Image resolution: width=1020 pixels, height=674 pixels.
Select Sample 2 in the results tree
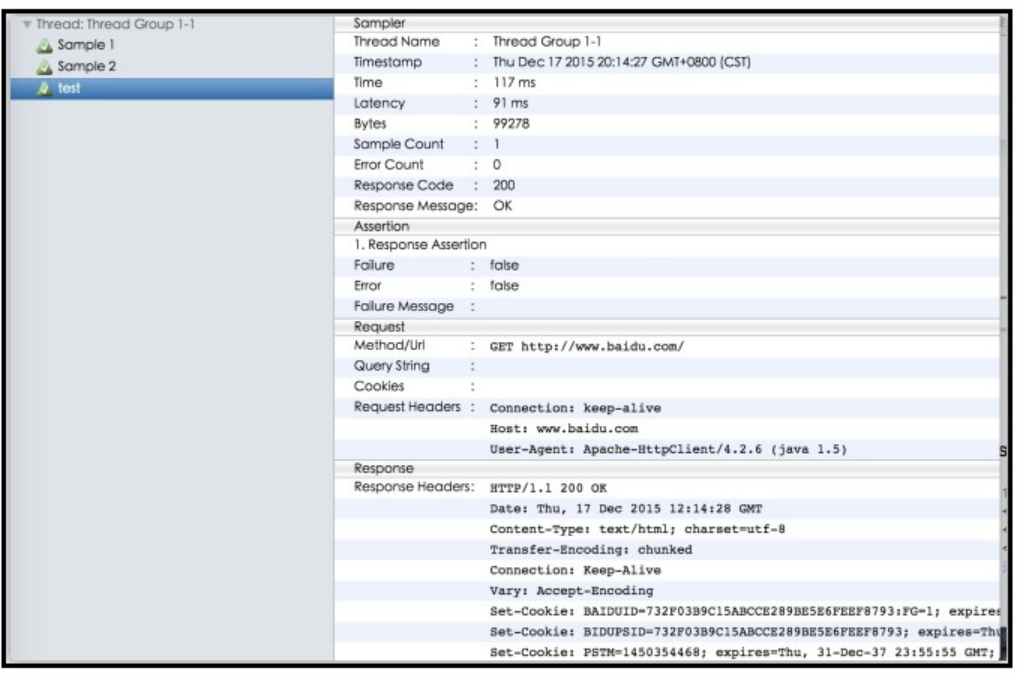87,66
